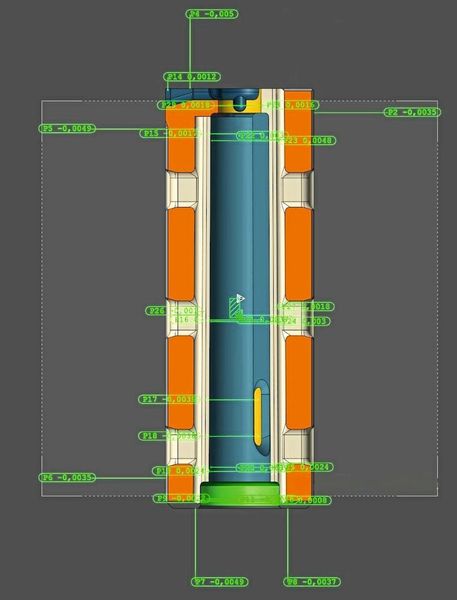Viewport: 457px width, 600px height.
Task: Select the yellow keyway slot on shaft
Action: 258,416
